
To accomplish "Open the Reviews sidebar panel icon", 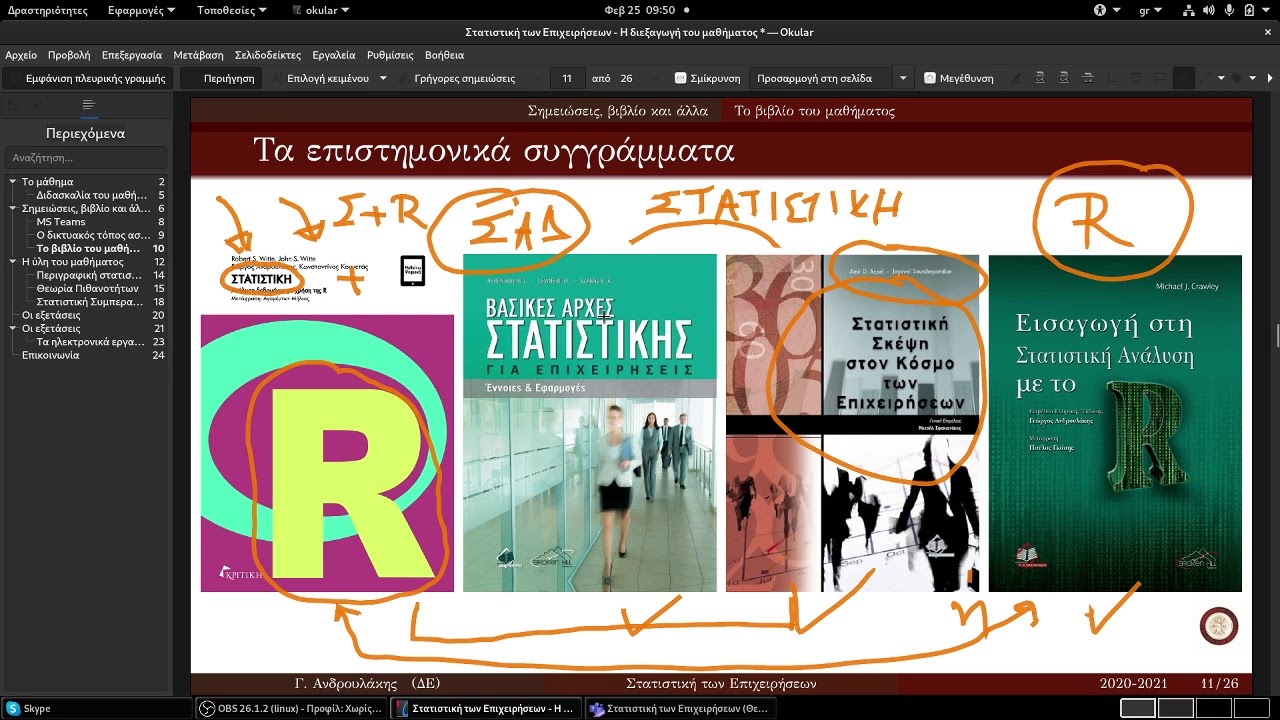I will coord(38,104).
